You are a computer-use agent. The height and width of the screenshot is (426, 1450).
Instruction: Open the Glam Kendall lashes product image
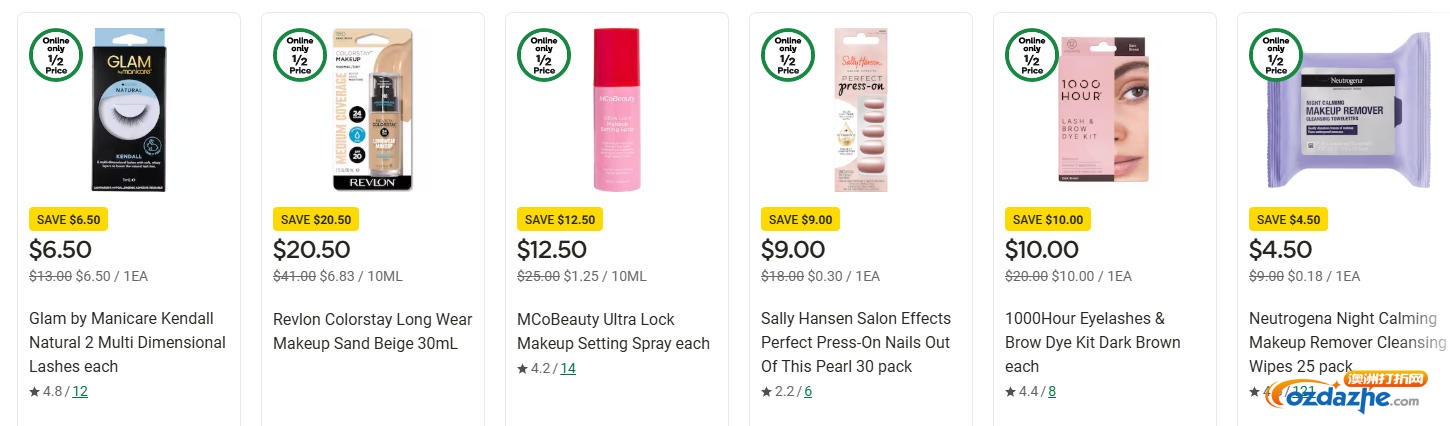tap(129, 110)
